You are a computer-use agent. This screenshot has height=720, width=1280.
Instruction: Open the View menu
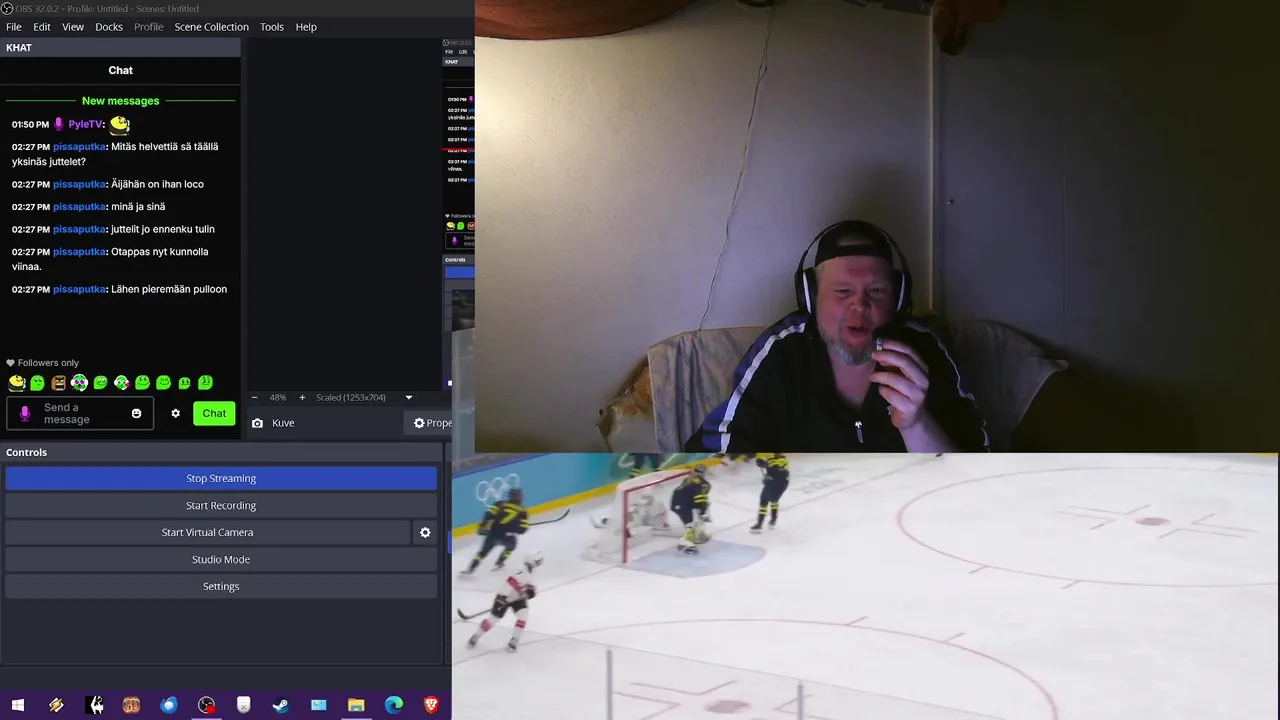(73, 27)
